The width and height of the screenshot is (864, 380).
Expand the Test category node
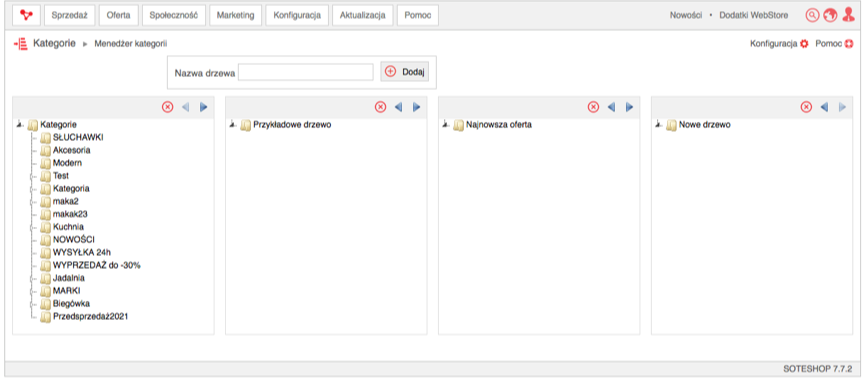click(33, 176)
